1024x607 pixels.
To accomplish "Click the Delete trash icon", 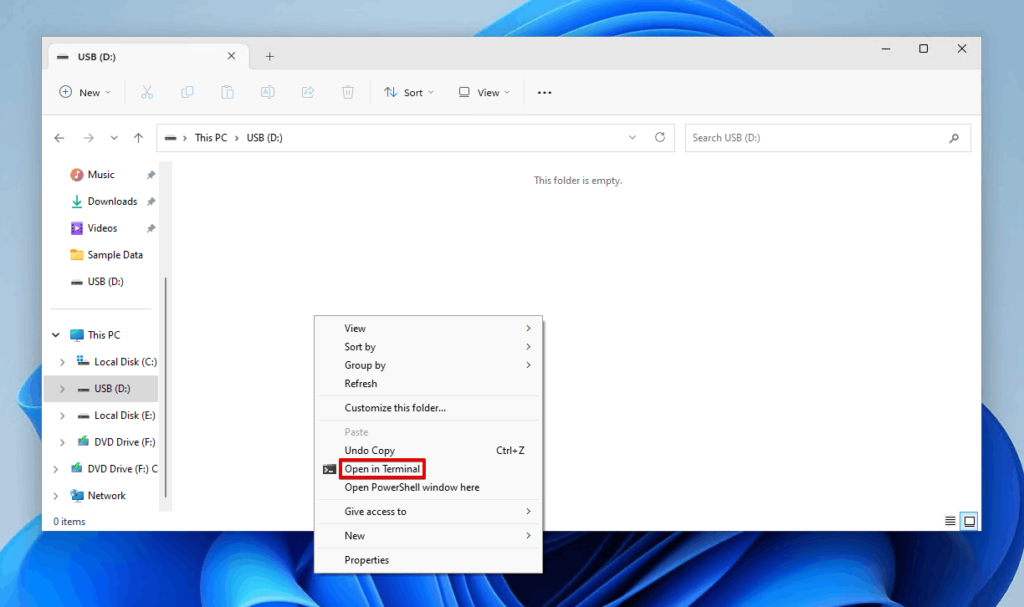I will (347, 92).
